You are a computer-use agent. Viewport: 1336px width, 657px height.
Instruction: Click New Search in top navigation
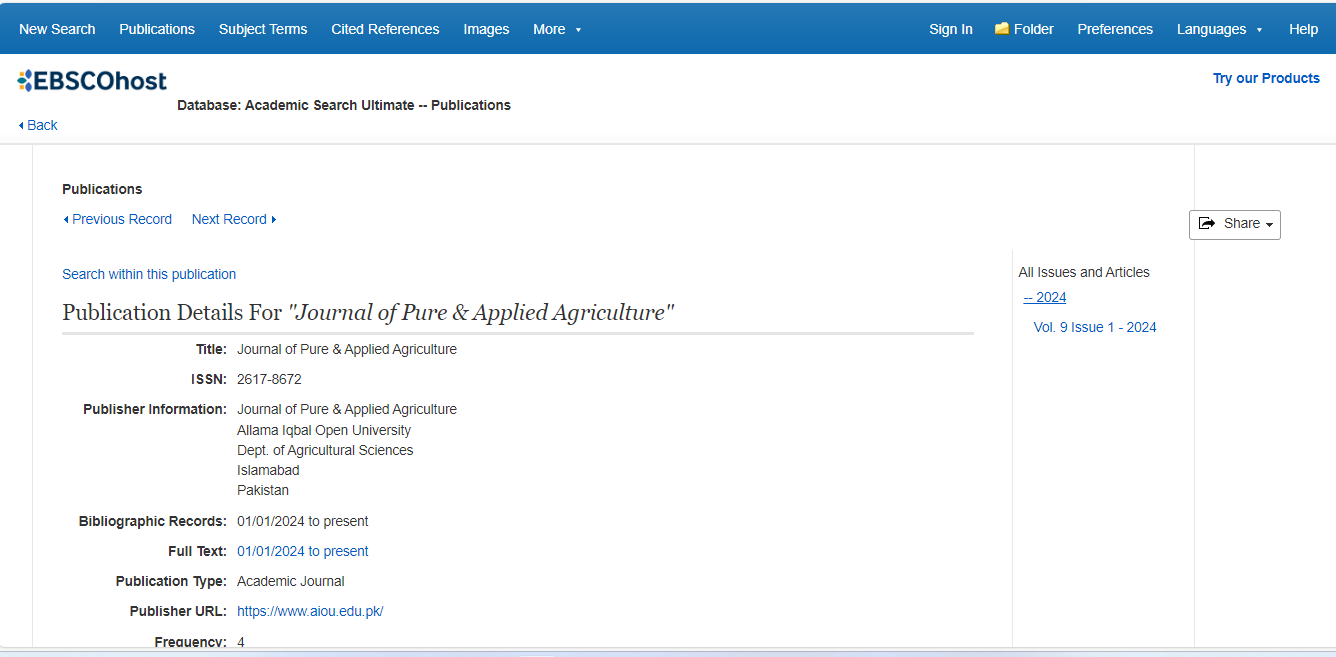pos(57,29)
